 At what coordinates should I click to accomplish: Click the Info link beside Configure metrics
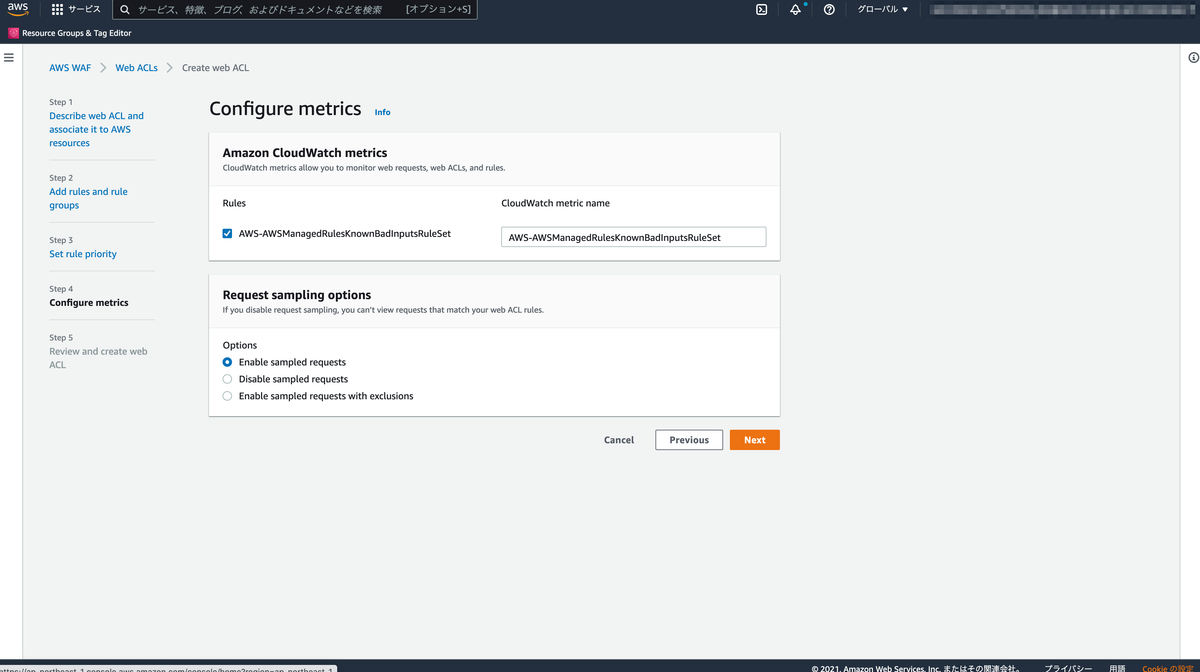(x=382, y=112)
